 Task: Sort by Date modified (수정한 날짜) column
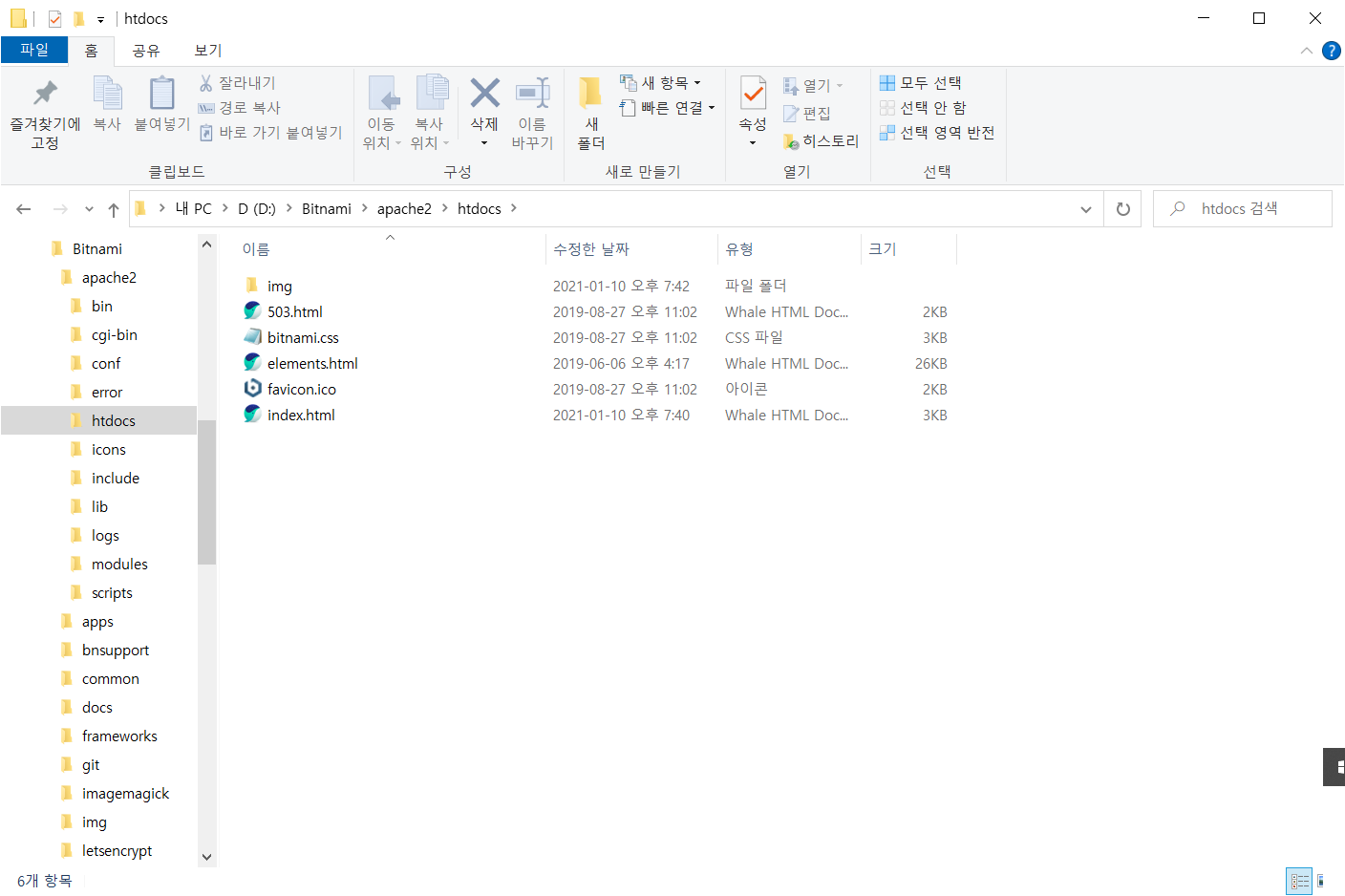[591, 249]
